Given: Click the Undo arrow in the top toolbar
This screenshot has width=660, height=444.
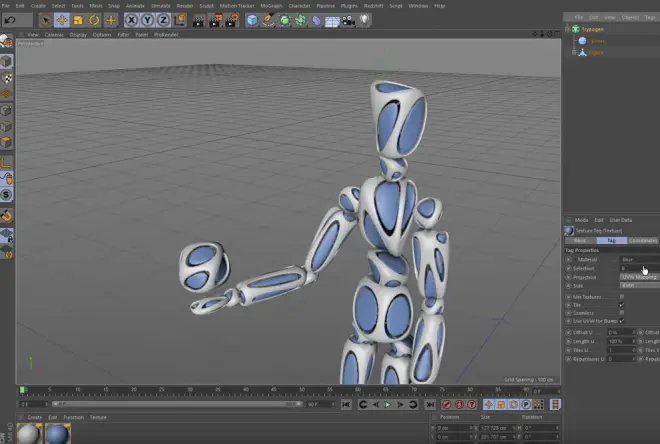Looking at the screenshot, I should [x=10, y=20].
